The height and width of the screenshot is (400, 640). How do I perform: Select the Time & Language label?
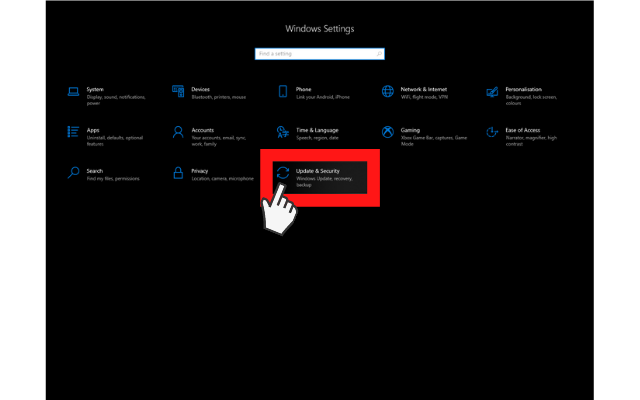pos(317,130)
